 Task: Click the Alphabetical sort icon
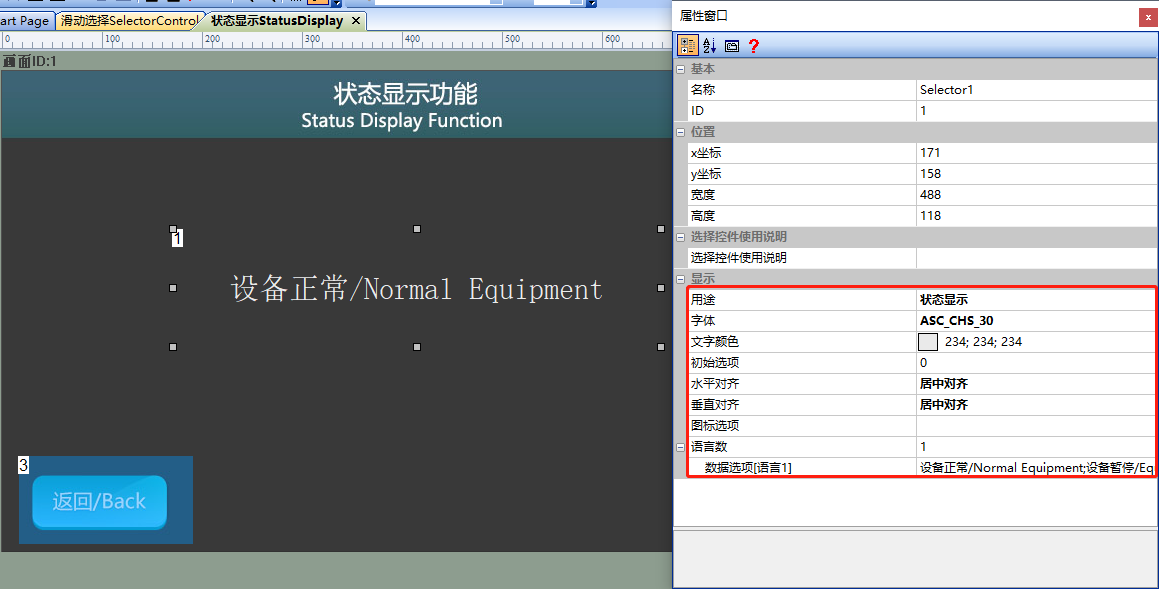710,46
